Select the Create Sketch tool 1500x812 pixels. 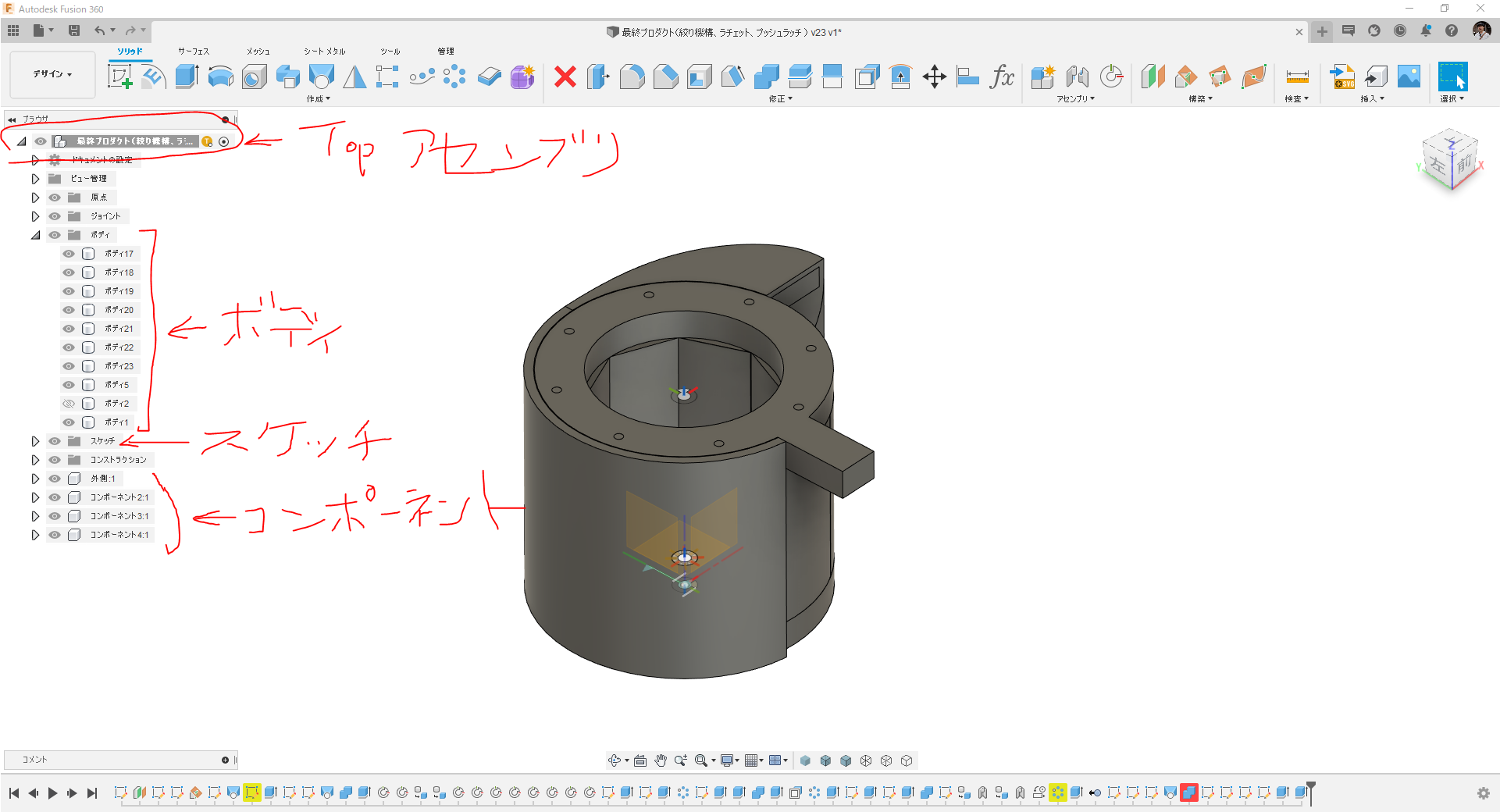[x=121, y=77]
